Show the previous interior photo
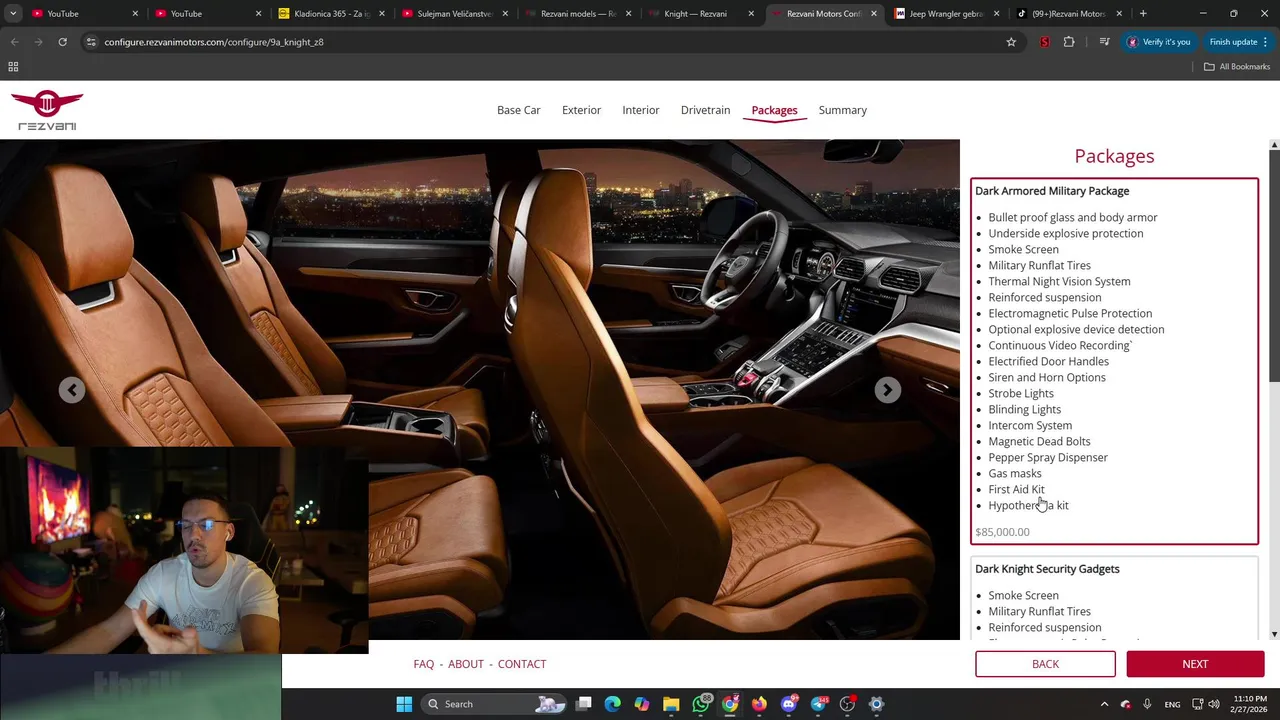The width and height of the screenshot is (1280, 720). coord(71,390)
